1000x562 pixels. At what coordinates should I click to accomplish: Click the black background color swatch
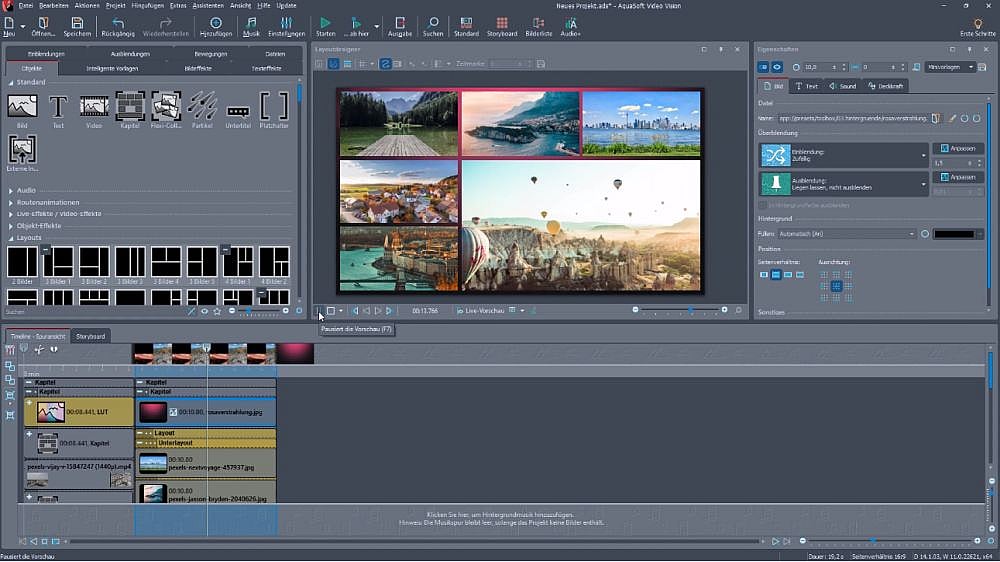(x=952, y=234)
